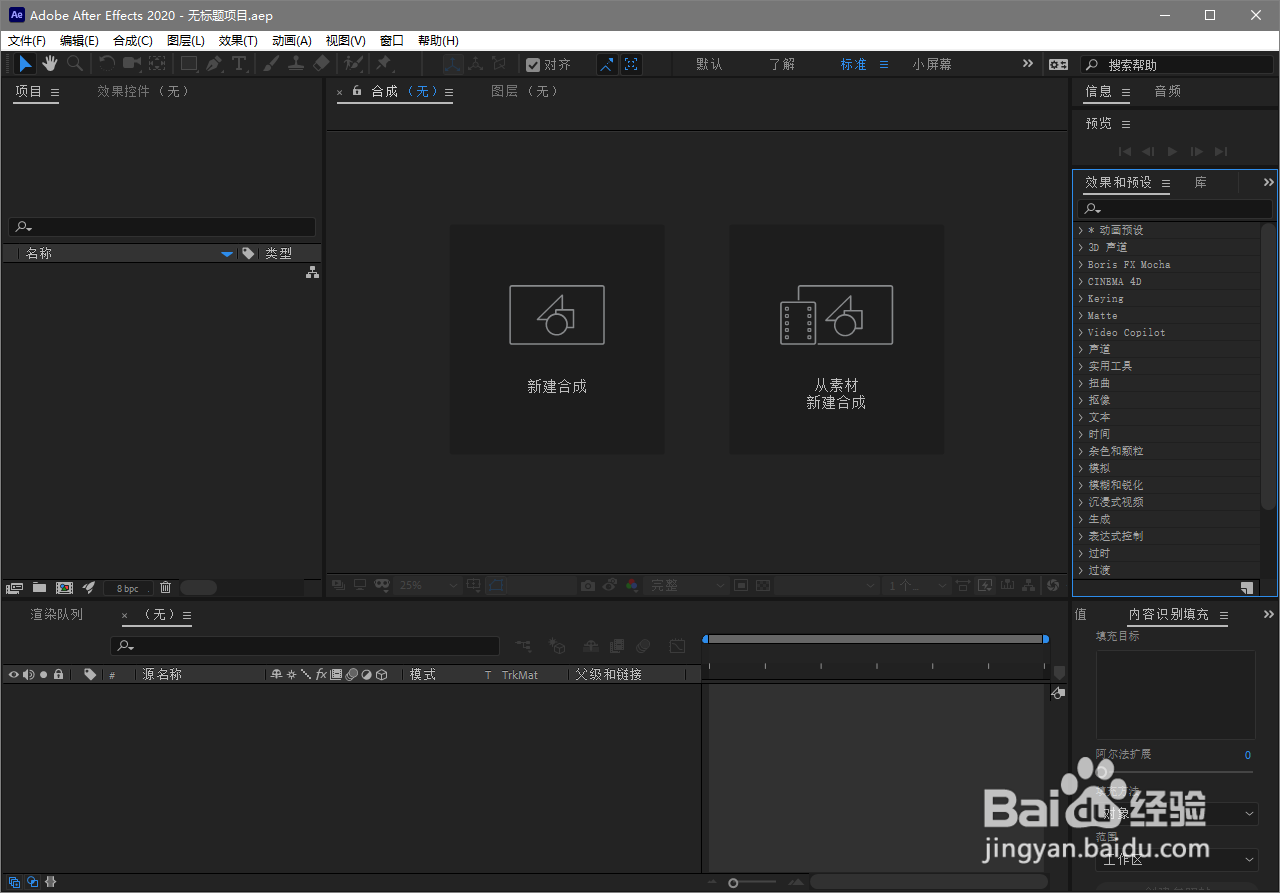
Task: Click the gray work area bar above the time ruler
Action: [x=876, y=638]
